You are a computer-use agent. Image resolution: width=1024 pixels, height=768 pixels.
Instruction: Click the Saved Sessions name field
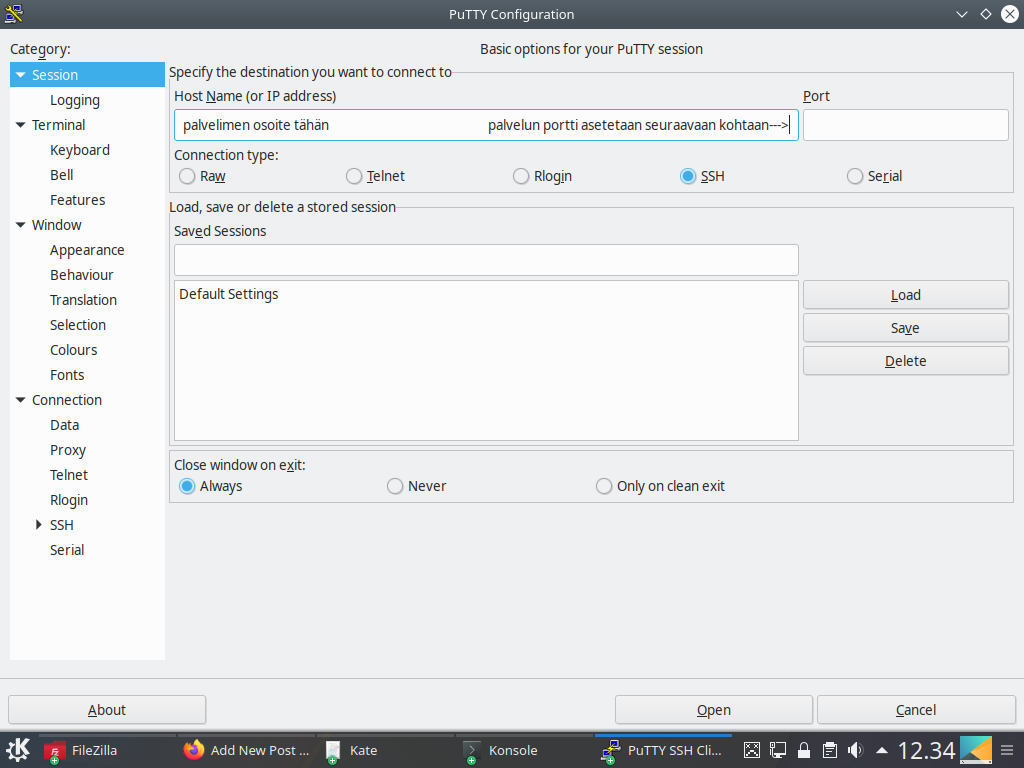point(486,260)
